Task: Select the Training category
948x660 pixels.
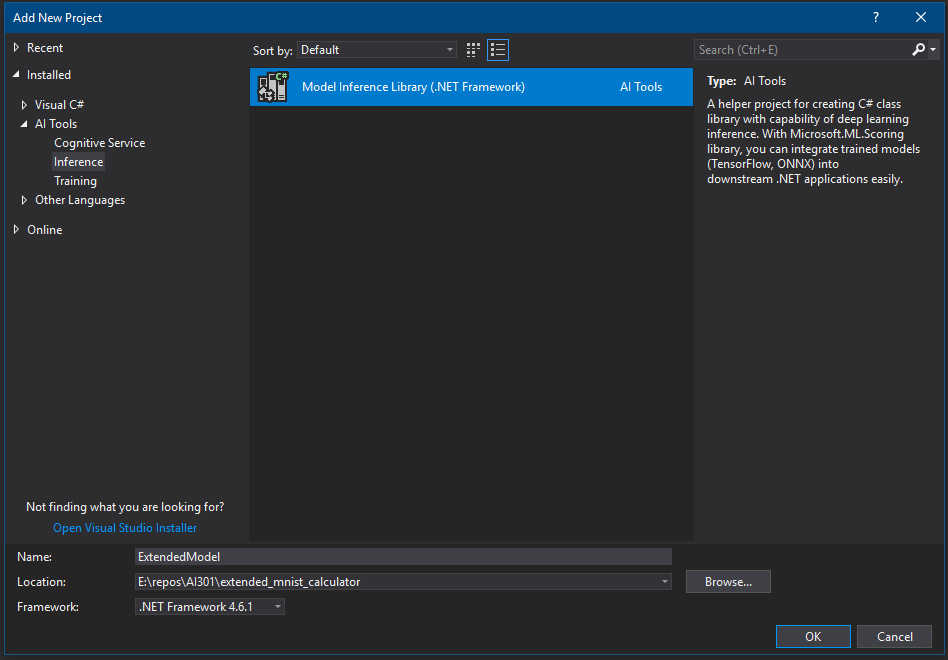Action: [x=76, y=181]
